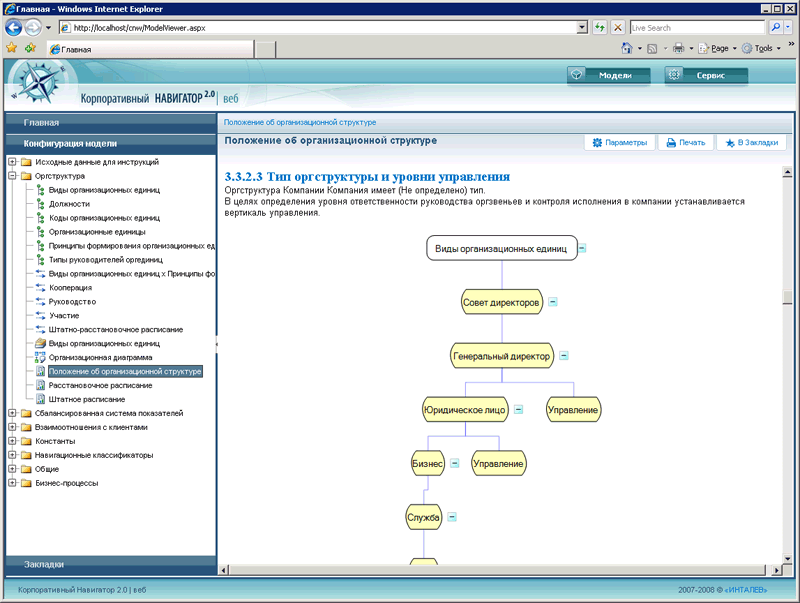
Task: Collapse the Виды организационных единиц root node
Action: coord(582,248)
